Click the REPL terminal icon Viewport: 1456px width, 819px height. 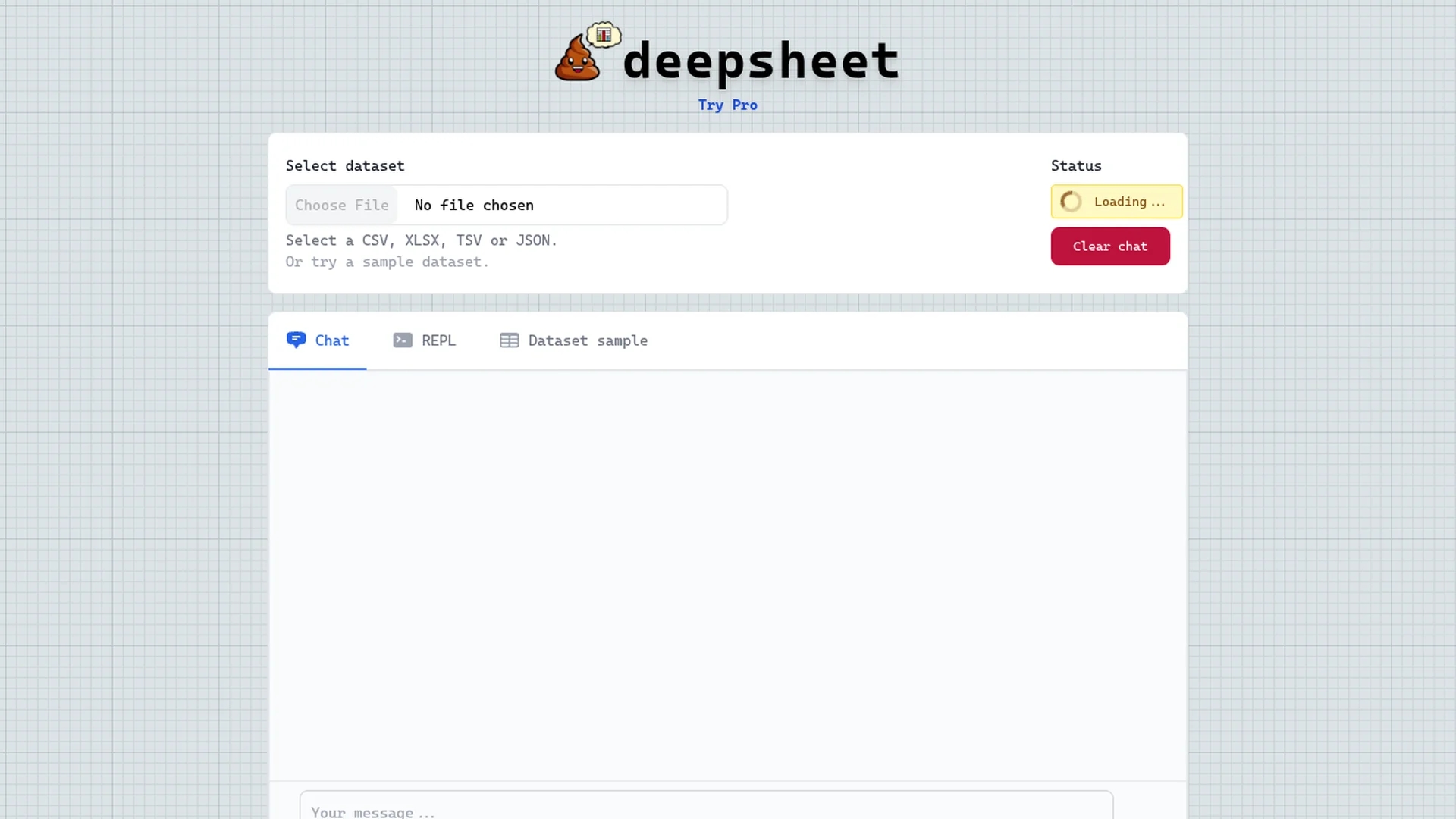tap(403, 340)
